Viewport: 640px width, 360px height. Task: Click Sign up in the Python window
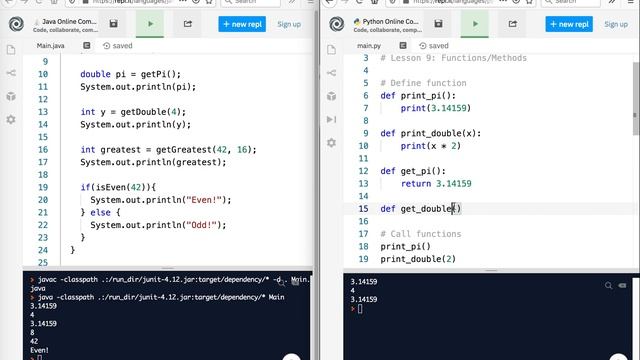[x=616, y=24]
